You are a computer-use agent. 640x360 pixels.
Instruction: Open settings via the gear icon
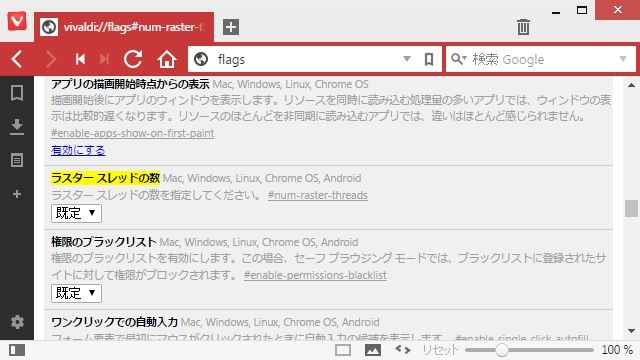[17, 322]
